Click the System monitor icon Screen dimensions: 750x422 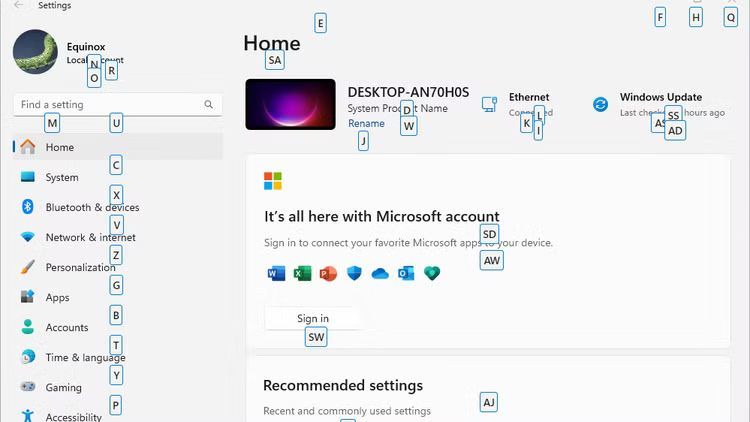(x=28, y=177)
